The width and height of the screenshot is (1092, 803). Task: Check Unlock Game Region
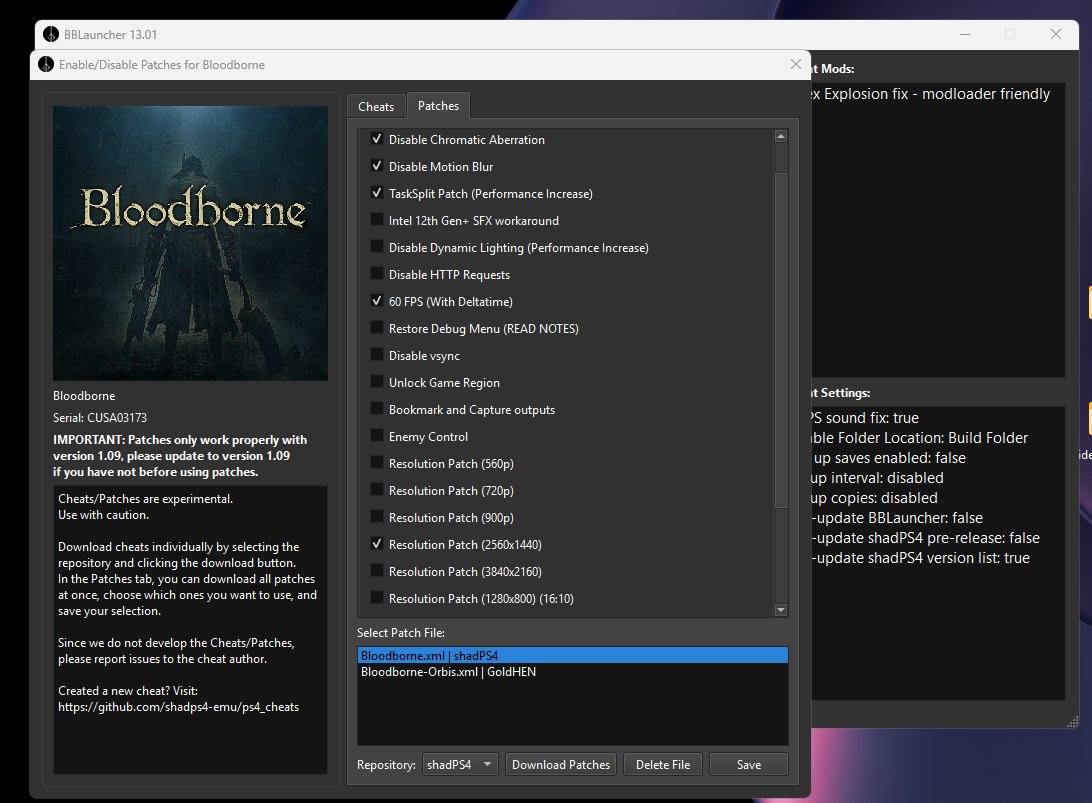point(377,382)
